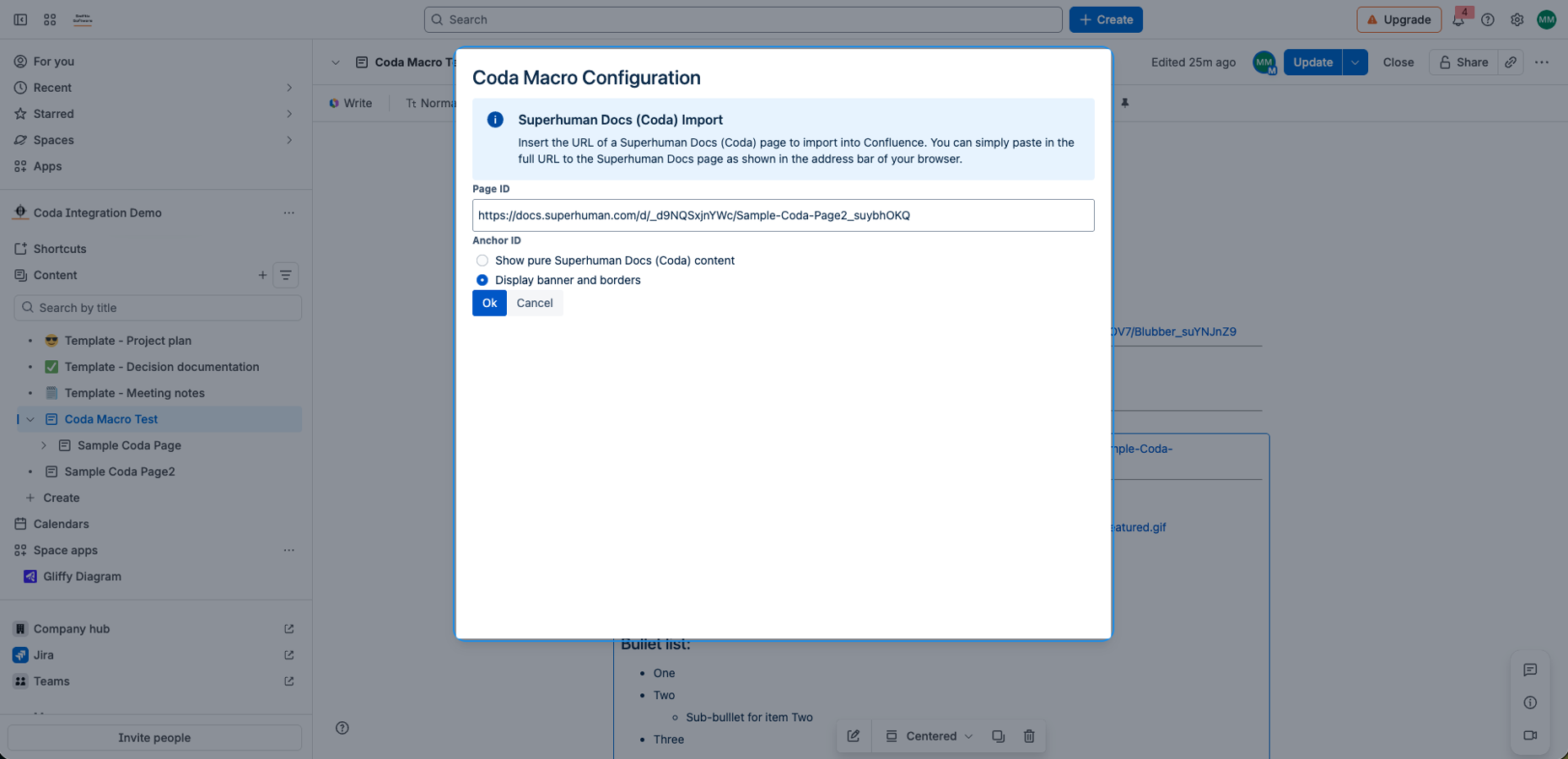Screen dimensions: 1568x759
Task: Click Create below the page tree
Action: 61,498
